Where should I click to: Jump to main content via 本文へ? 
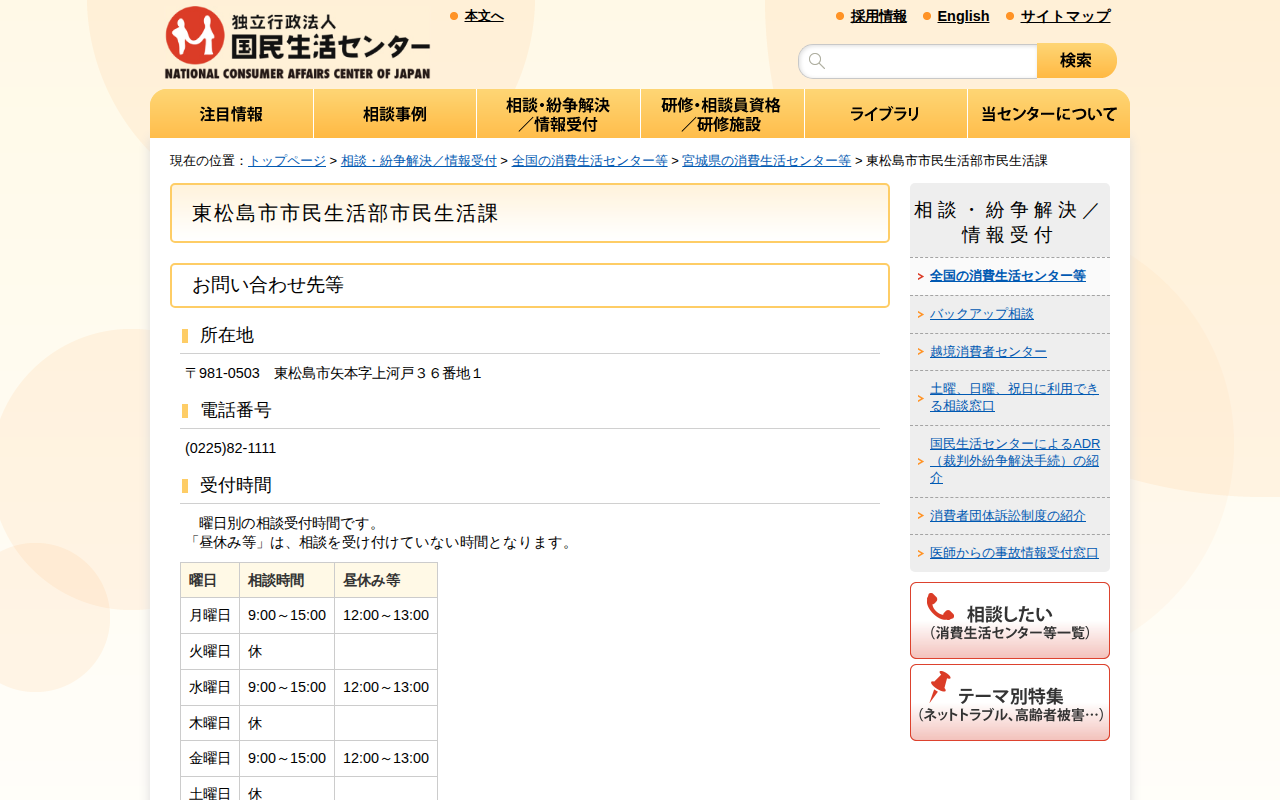[x=482, y=15]
